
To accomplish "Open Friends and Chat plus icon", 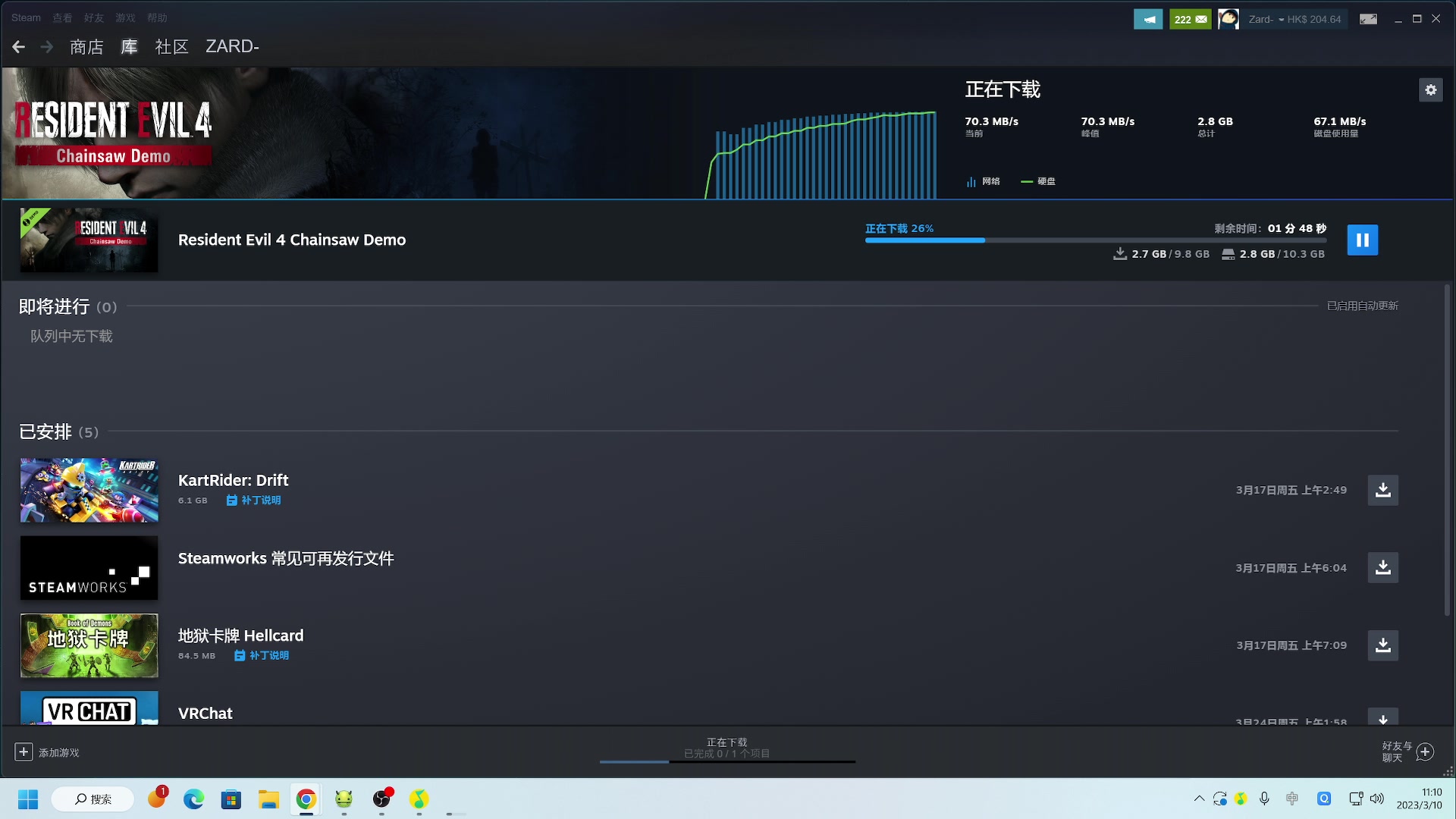I will [1425, 752].
